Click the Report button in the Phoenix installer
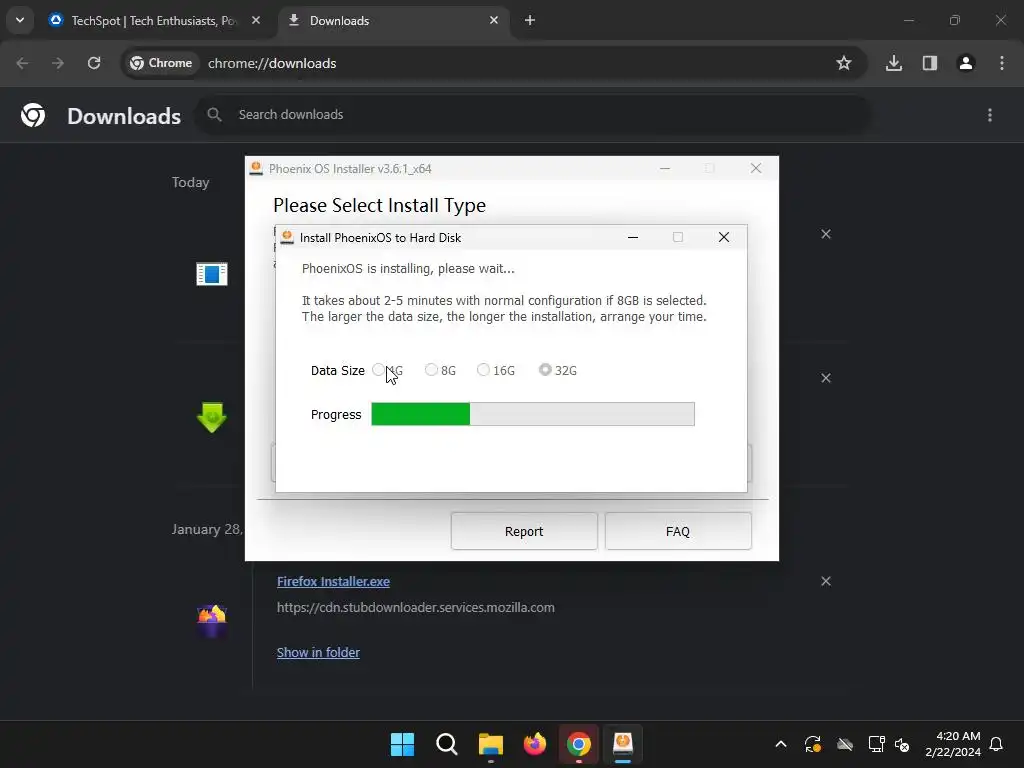1024x768 pixels. pyautogui.click(x=524, y=531)
